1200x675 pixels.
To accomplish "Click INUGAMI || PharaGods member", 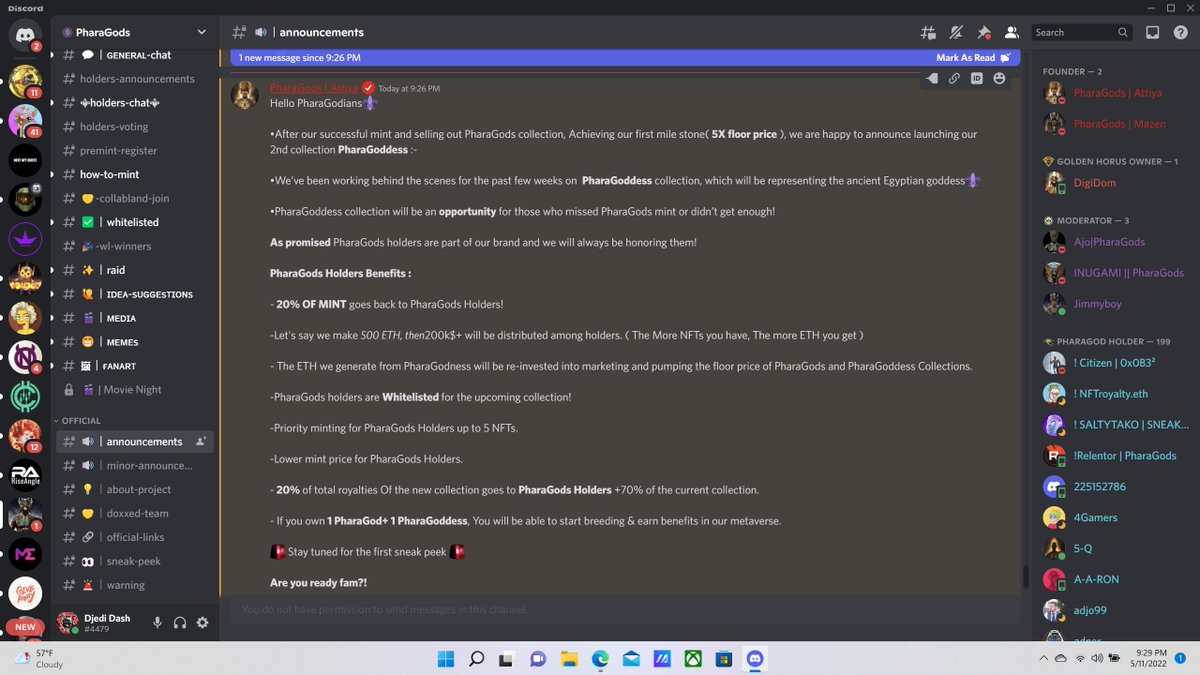I will [1128, 273].
